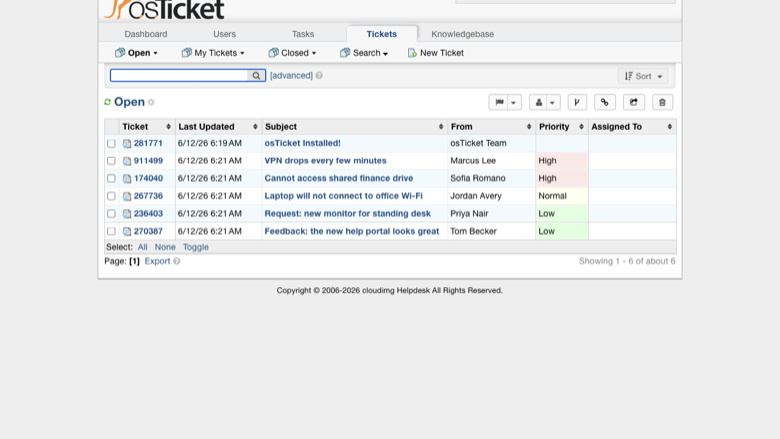Click 'Showing 1 - 6 of about 6'
Viewport: 780px width, 439px height.
(x=627, y=261)
